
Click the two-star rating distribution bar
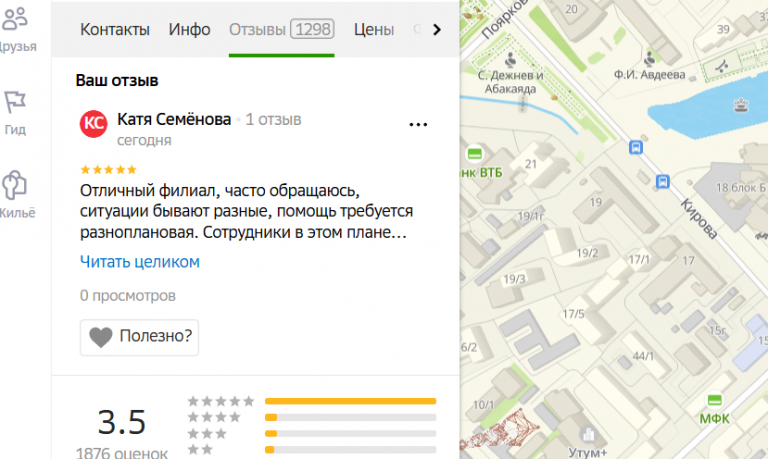tap(350, 450)
